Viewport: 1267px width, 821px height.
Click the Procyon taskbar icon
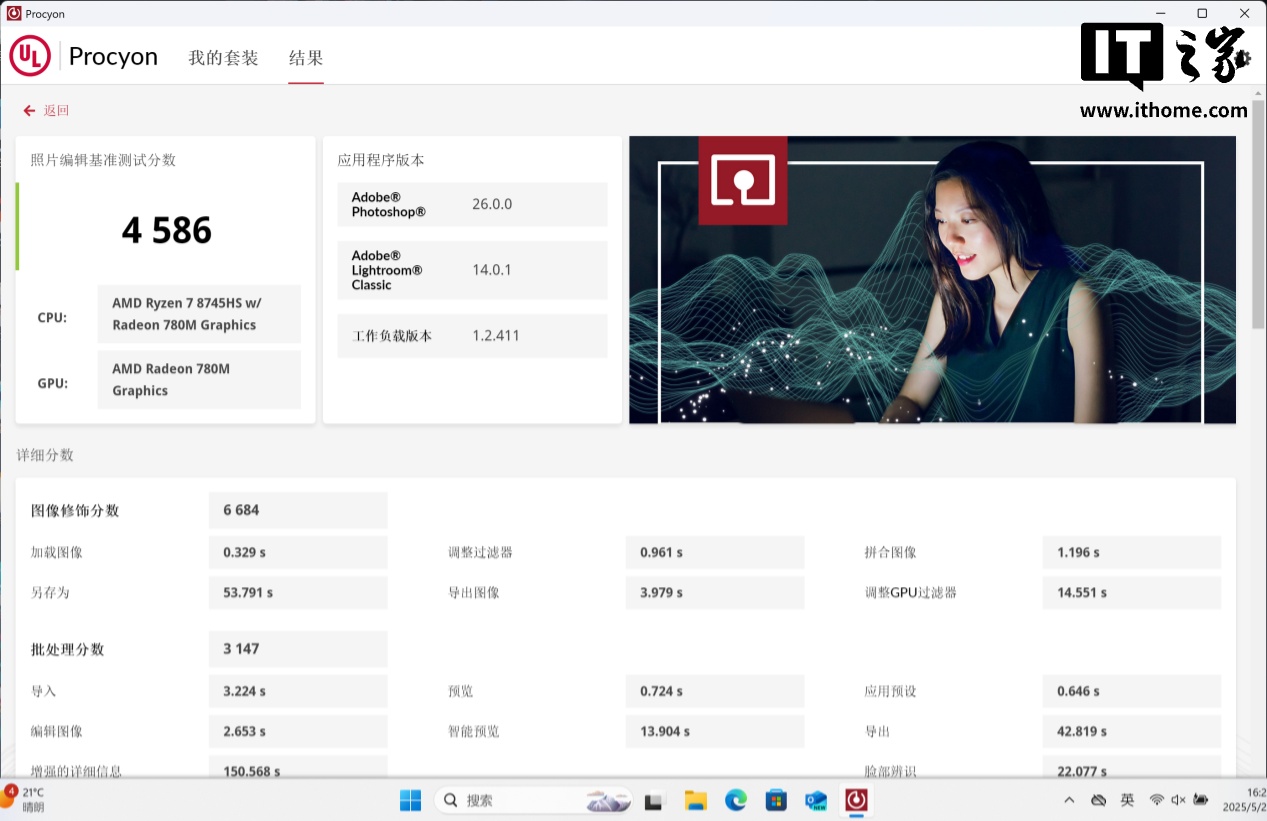tap(856, 800)
